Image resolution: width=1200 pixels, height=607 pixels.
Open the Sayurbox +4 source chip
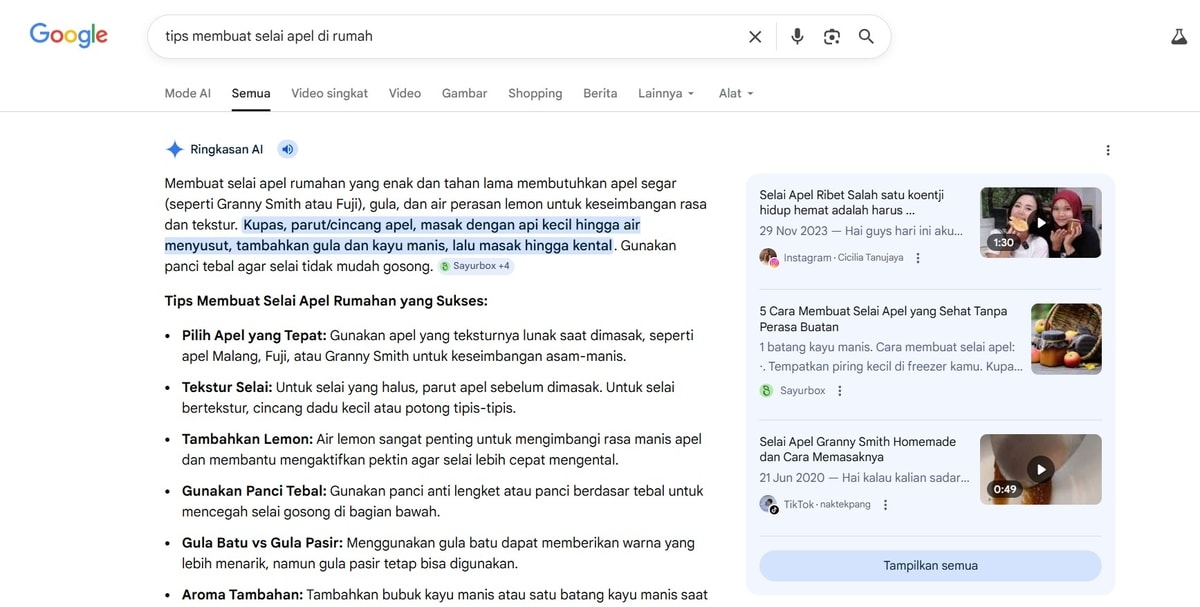[475, 265]
